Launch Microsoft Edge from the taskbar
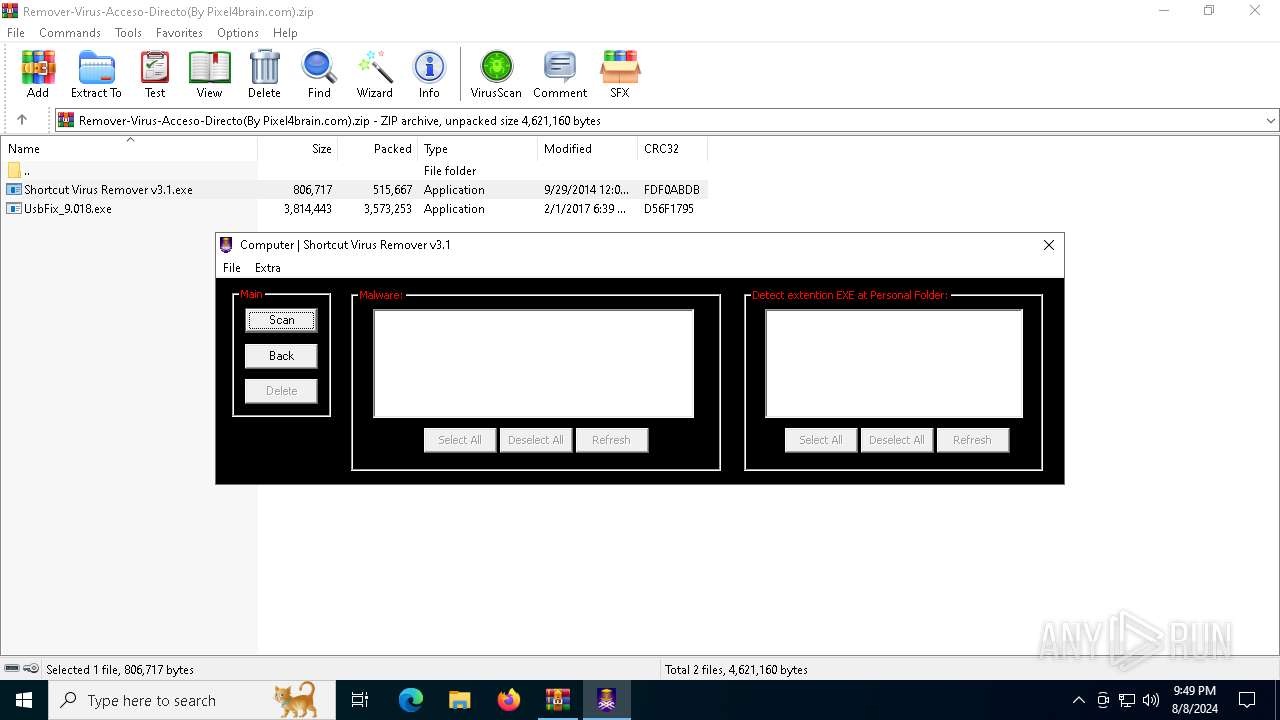This screenshot has width=1280, height=720. (x=411, y=700)
